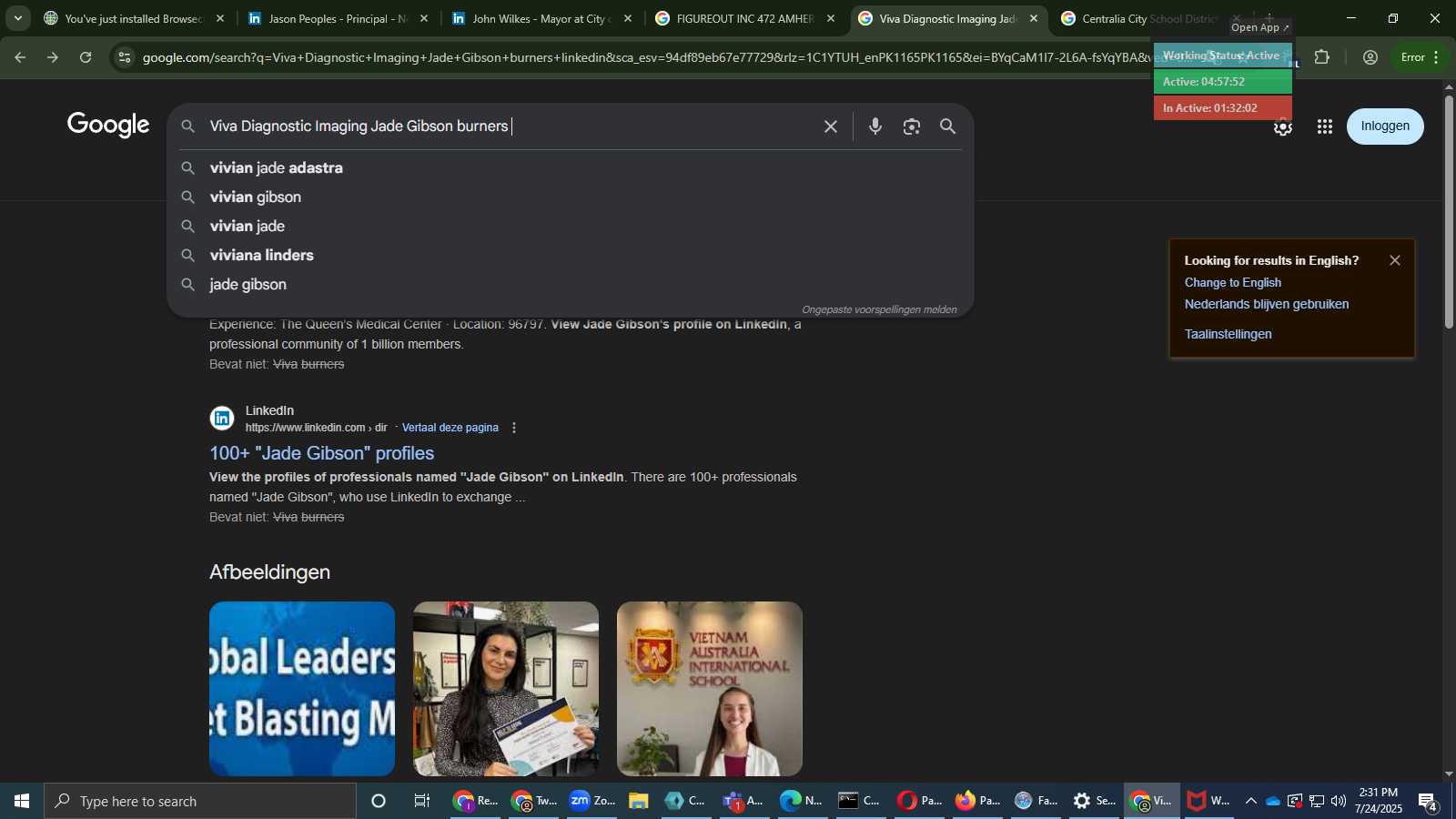Open the Windows Start menu

[22, 801]
